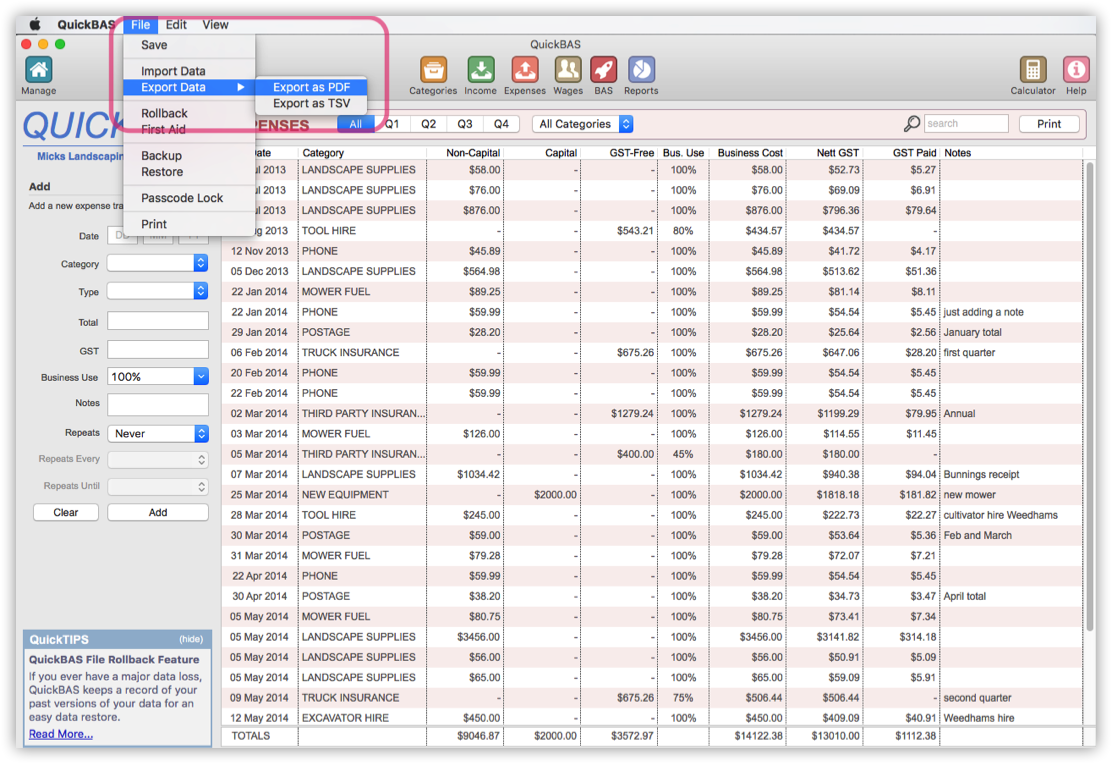Select Export as PDF from submenu

coord(311,86)
